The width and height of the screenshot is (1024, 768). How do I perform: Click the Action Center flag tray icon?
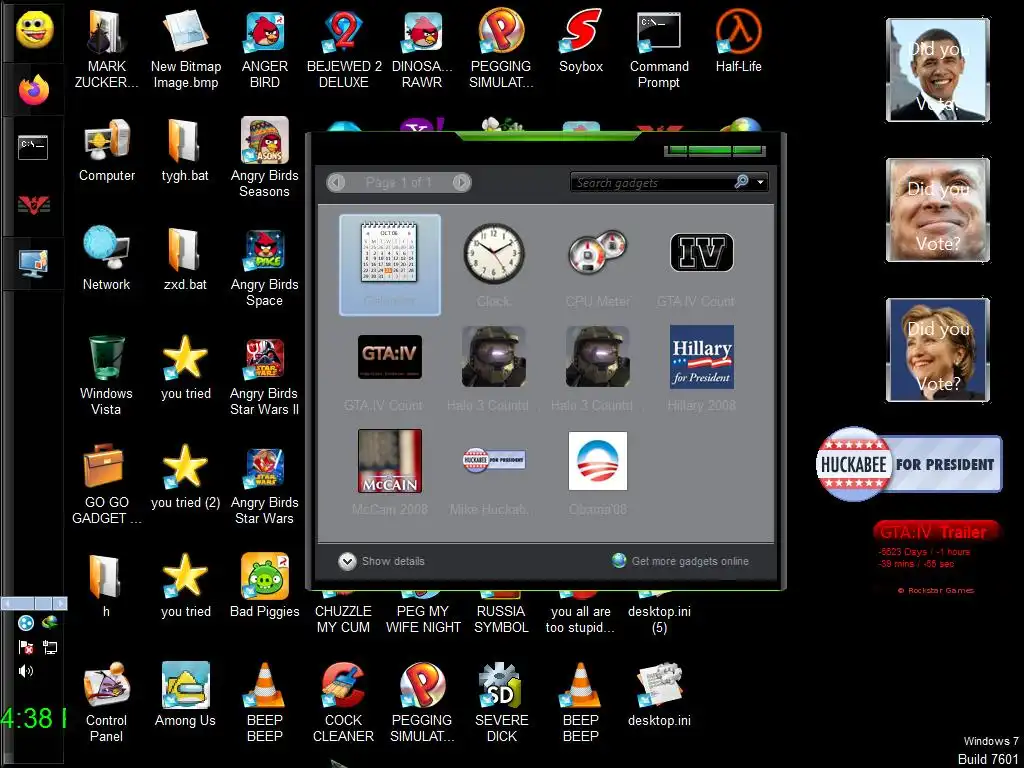tap(26, 647)
